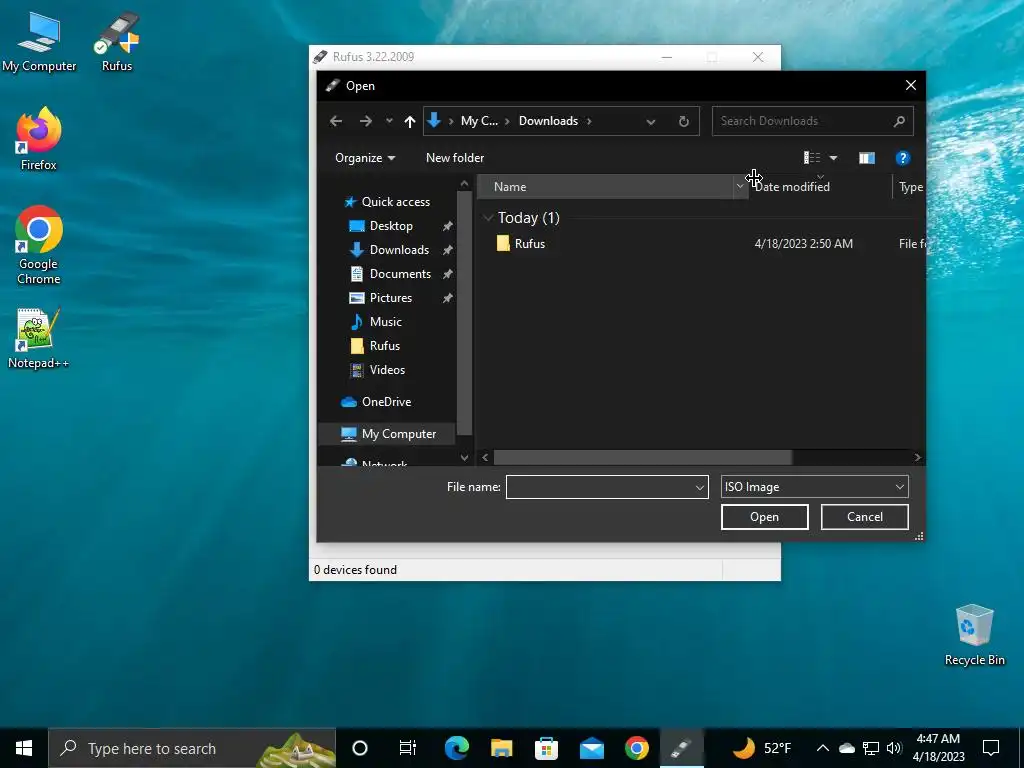Sort by Date modified column
The height and width of the screenshot is (768, 1024).
[x=820, y=187]
